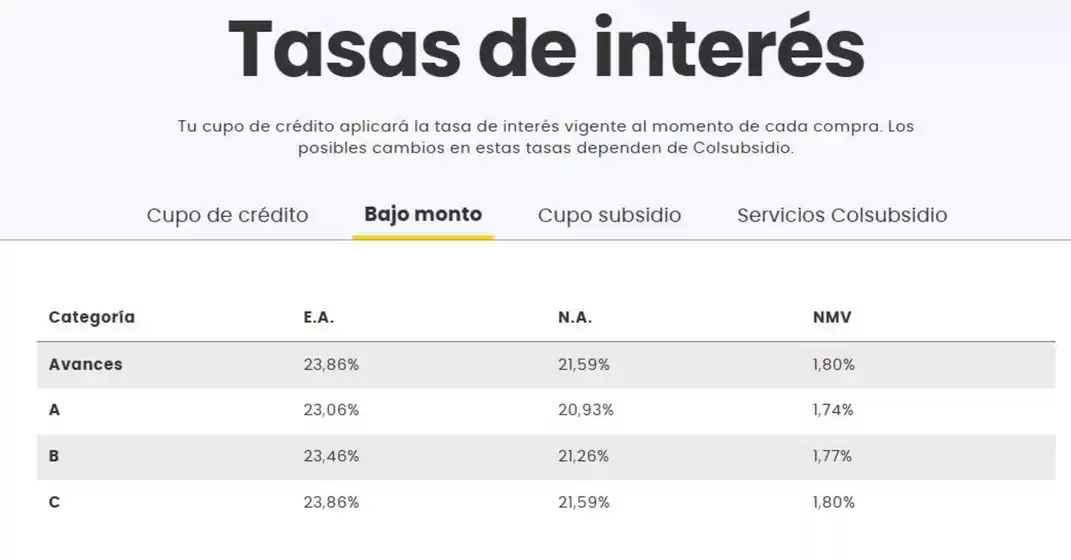
Task: Open the Cupo subsidio tab
Action: click(609, 215)
